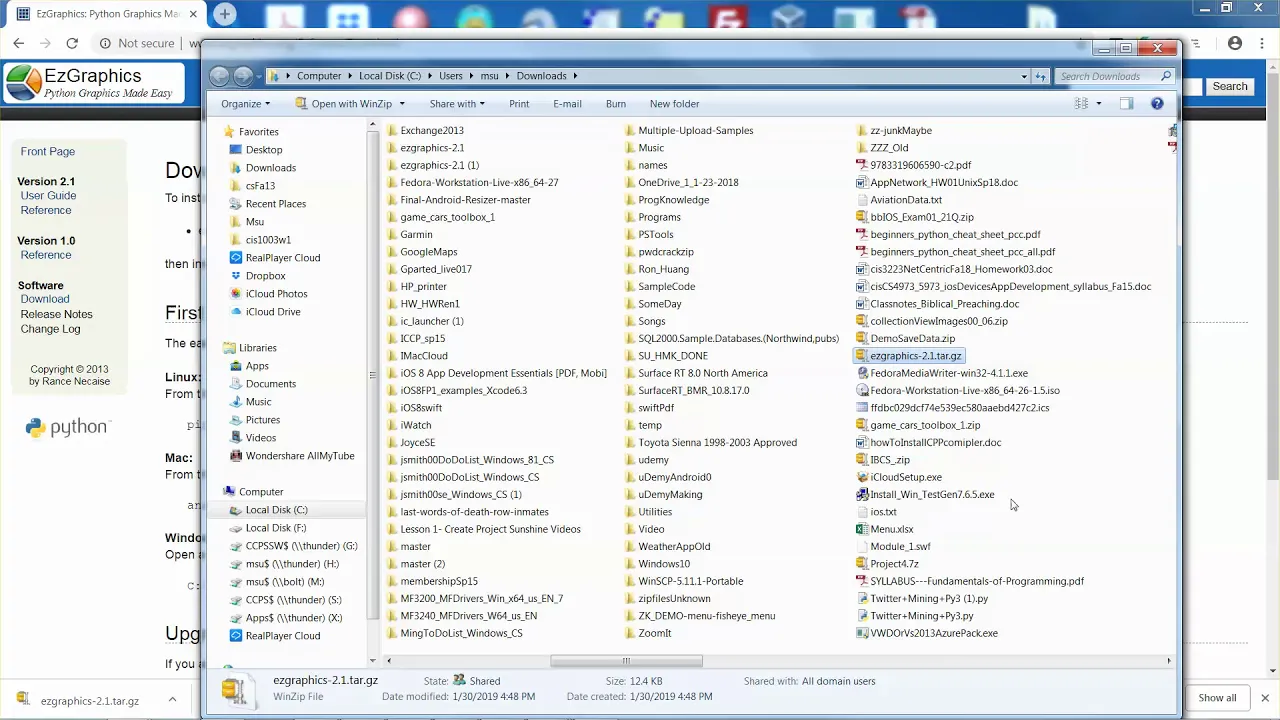1280x720 pixels.
Task: Open the Front Page link on EzGraphics site
Action: (48, 152)
